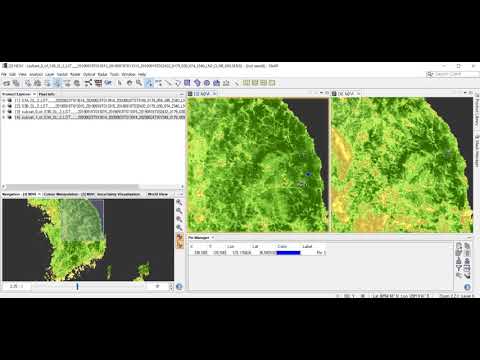Activate the [4] NDVI image tab
The width and height of the screenshot is (480, 360).
coord(345,94)
